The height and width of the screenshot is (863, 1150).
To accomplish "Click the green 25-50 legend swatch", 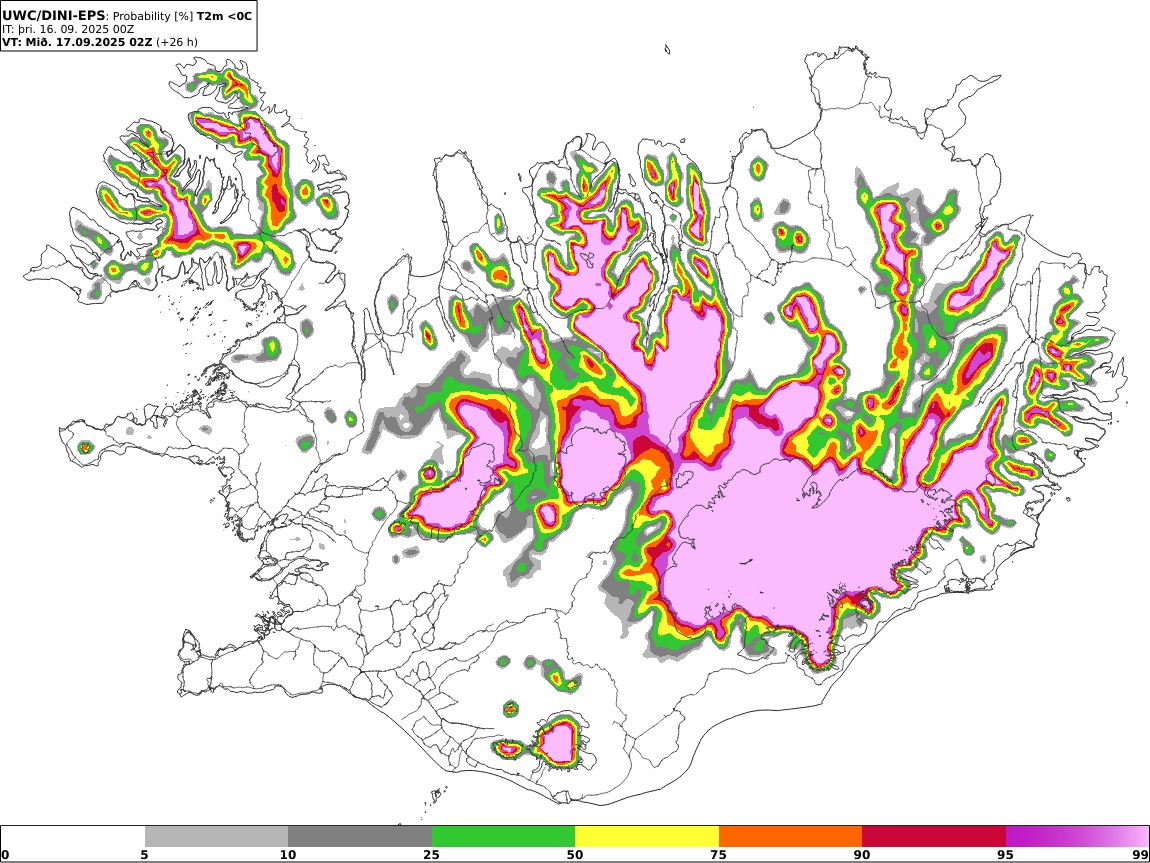I will tap(503, 837).
